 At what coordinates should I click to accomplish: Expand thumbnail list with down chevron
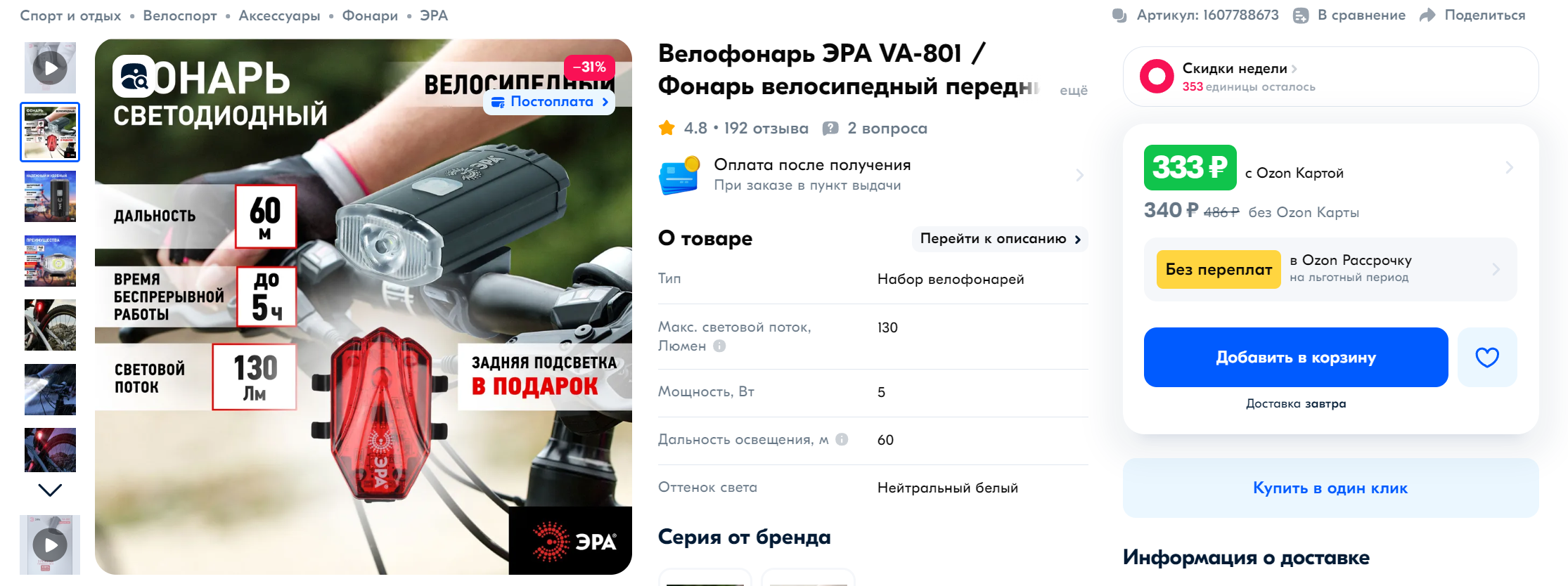click(50, 490)
